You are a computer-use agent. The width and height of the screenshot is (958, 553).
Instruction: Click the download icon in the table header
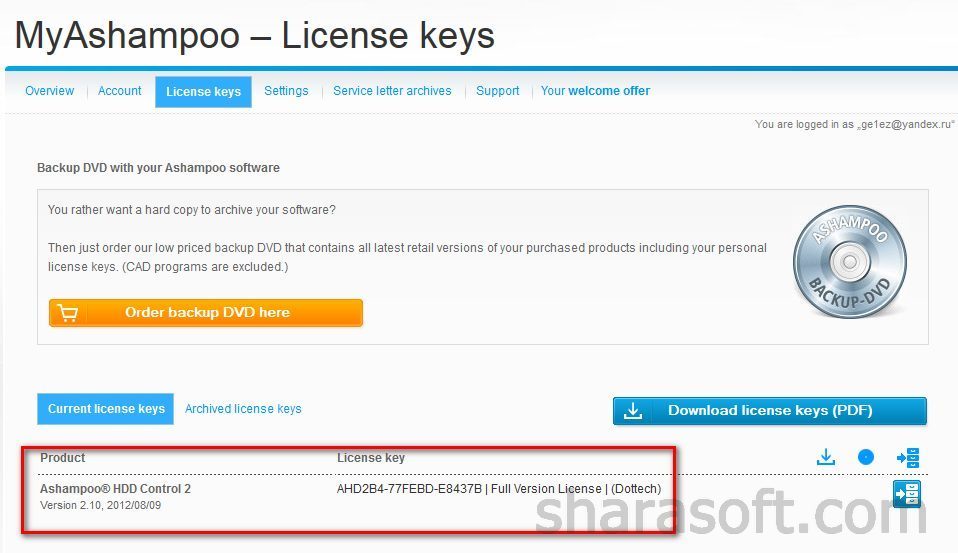(826, 457)
